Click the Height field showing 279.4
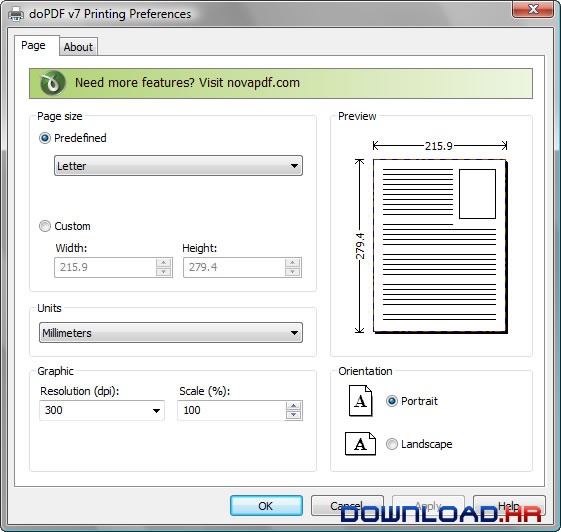 (235, 267)
